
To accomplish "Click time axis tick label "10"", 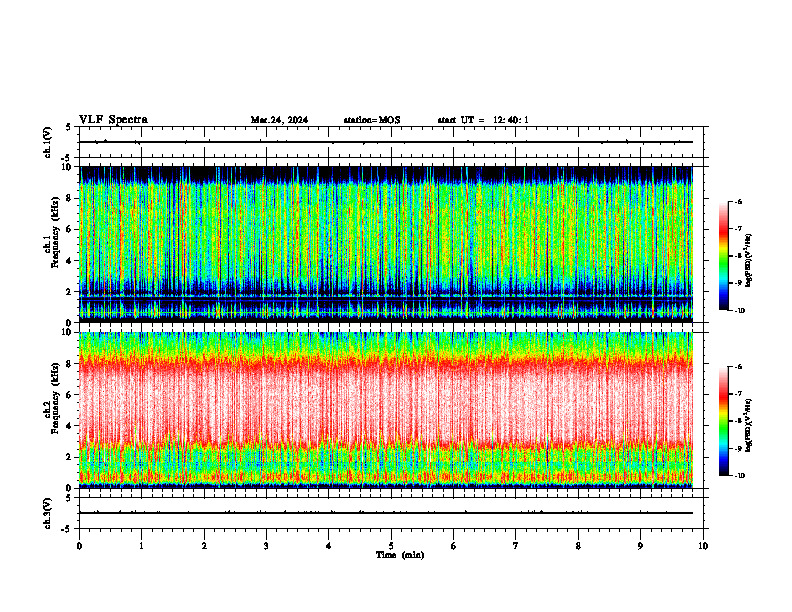I will coord(703,546).
